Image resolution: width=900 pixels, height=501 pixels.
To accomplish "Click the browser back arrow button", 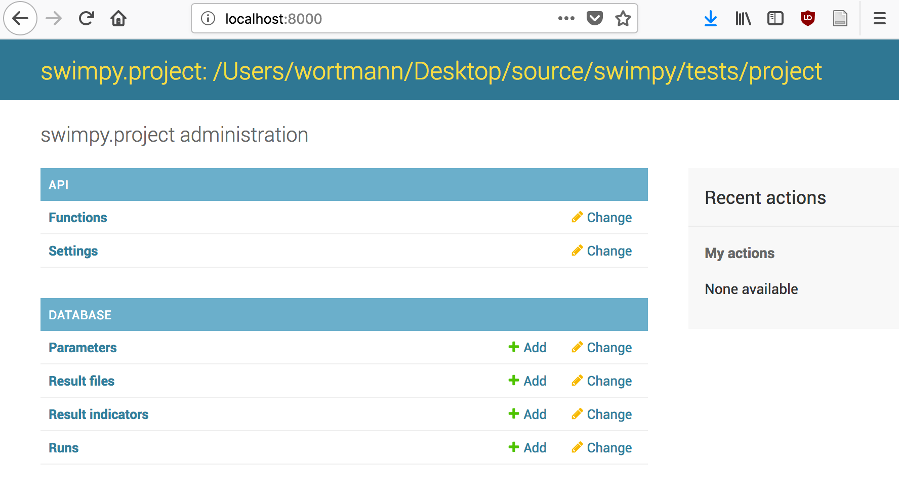I will pos(20,18).
